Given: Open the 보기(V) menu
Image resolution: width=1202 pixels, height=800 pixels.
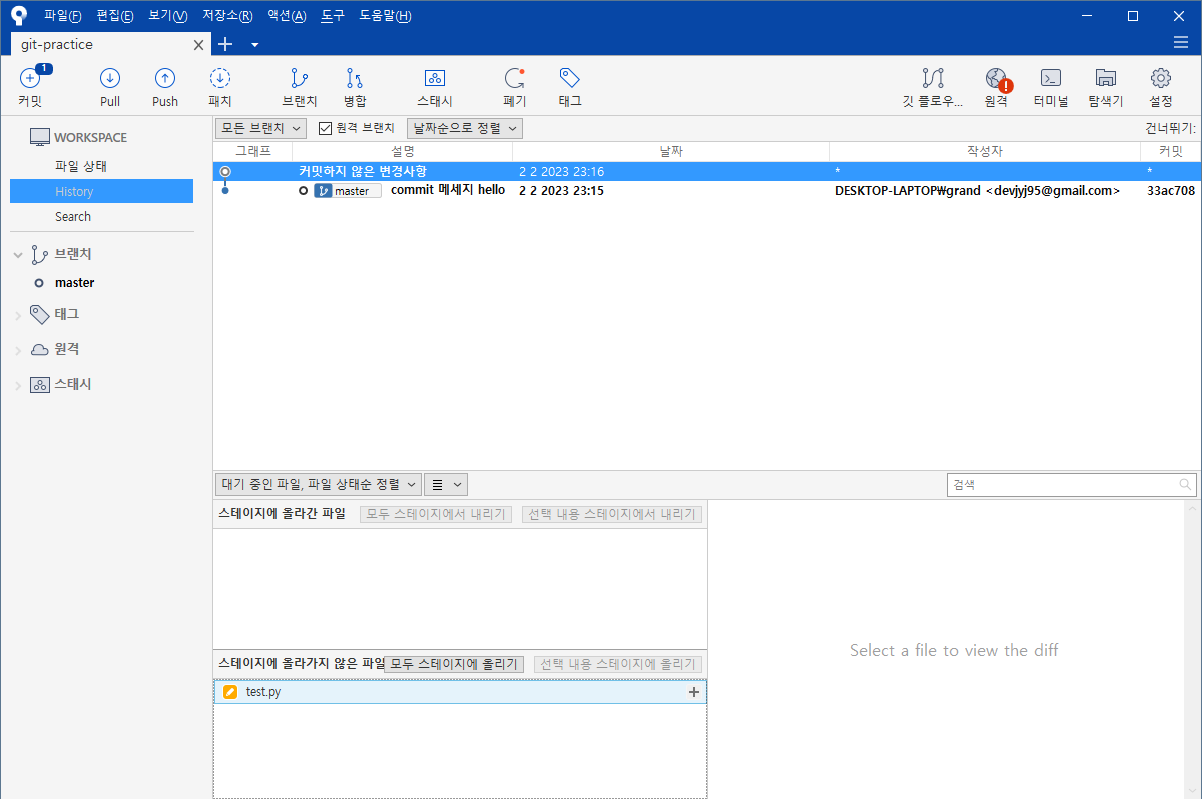Looking at the screenshot, I should [167, 16].
